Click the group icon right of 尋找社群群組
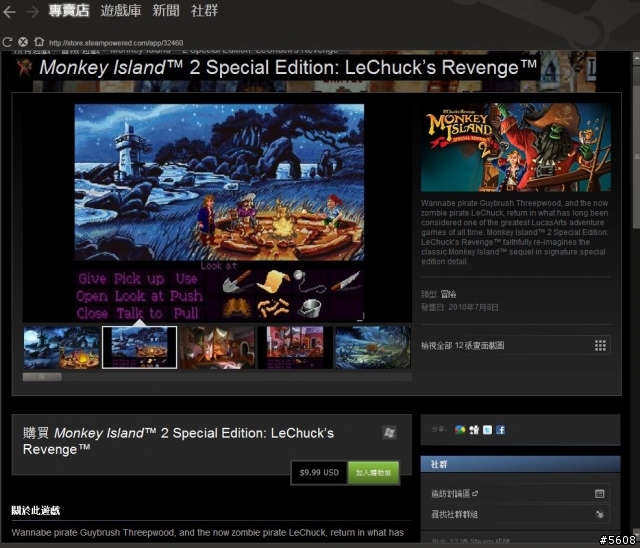Screen dimensions: 640x548 (599, 515)
